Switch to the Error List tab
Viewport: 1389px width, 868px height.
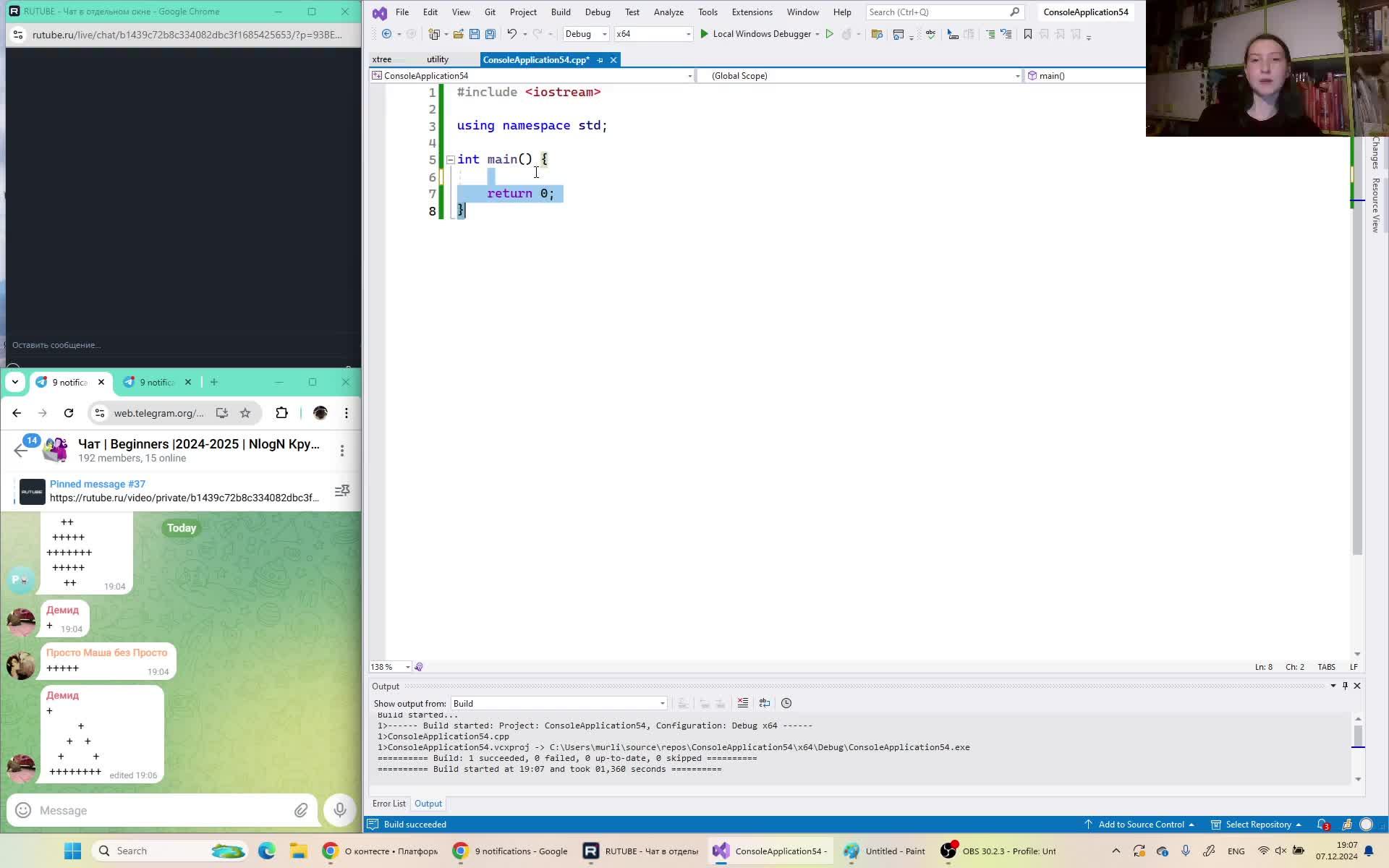(x=388, y=804)
